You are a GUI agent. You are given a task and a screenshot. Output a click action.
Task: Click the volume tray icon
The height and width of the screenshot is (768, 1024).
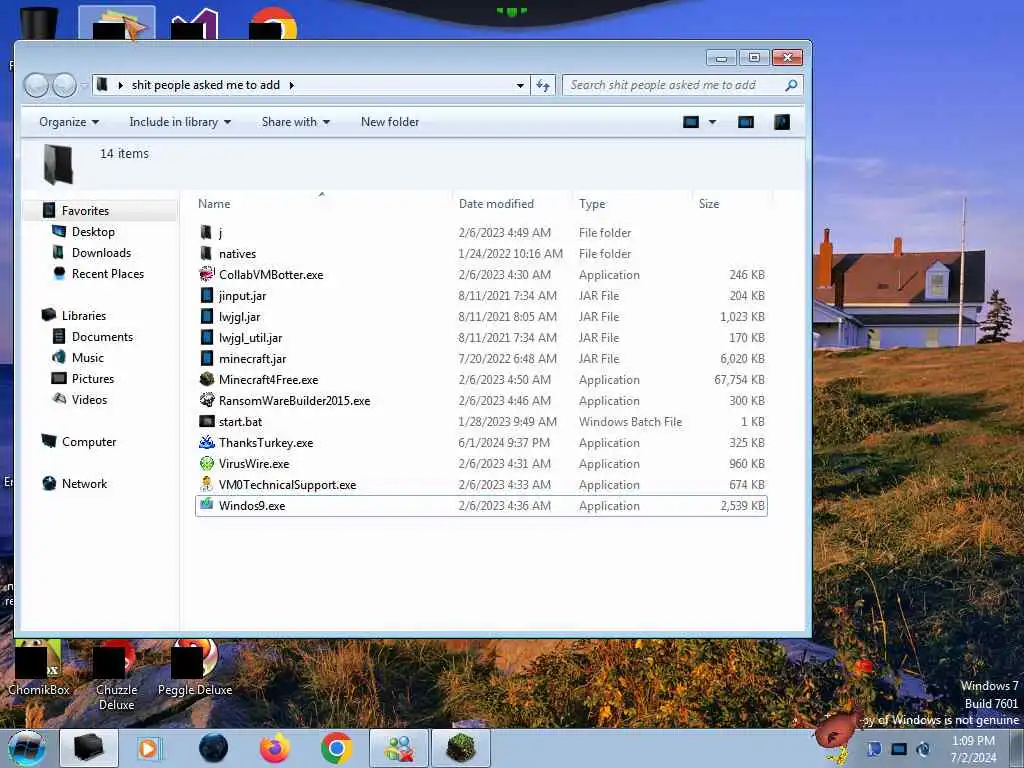point(922,749)
